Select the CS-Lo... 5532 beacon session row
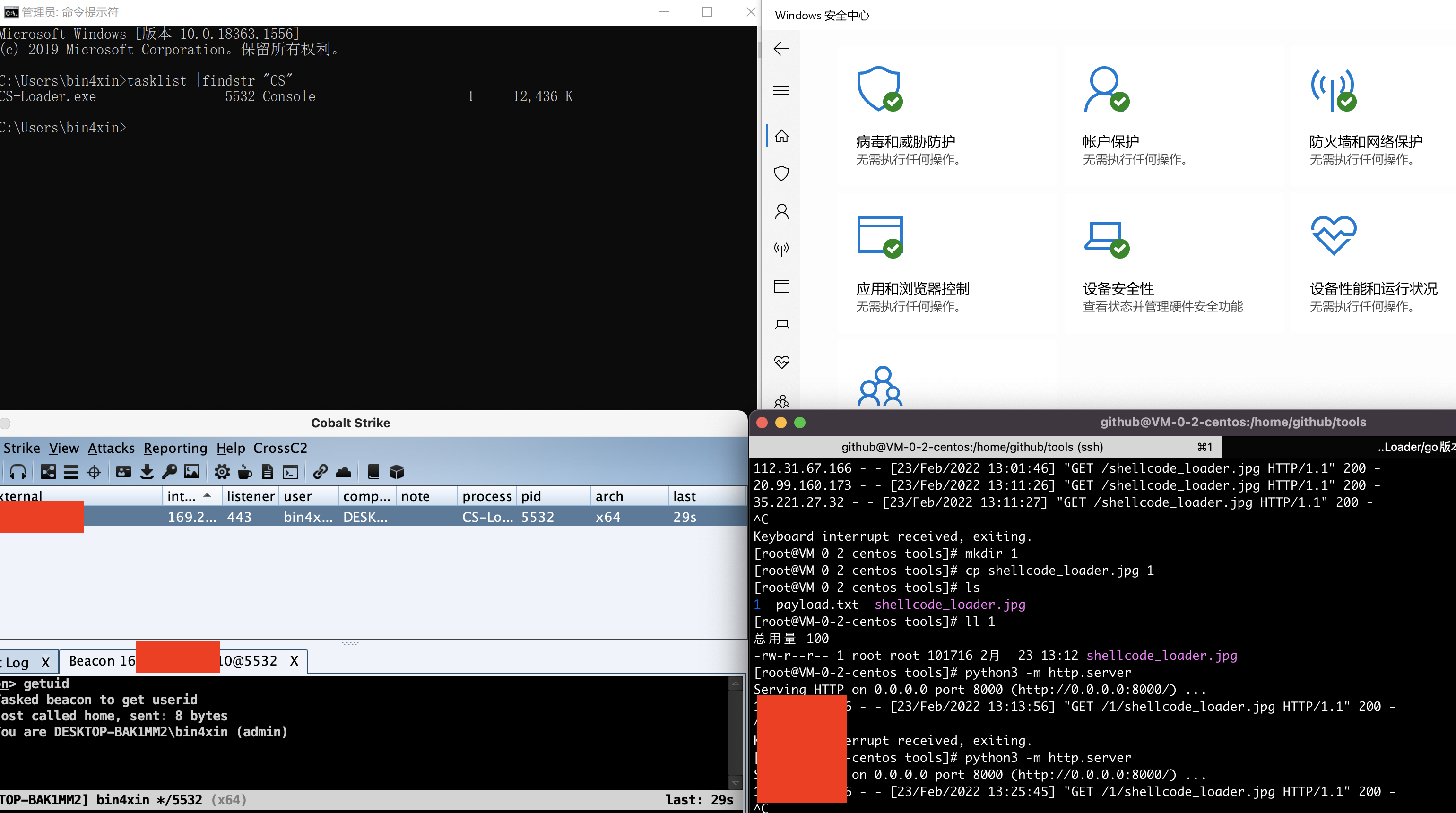 (373, 517)
